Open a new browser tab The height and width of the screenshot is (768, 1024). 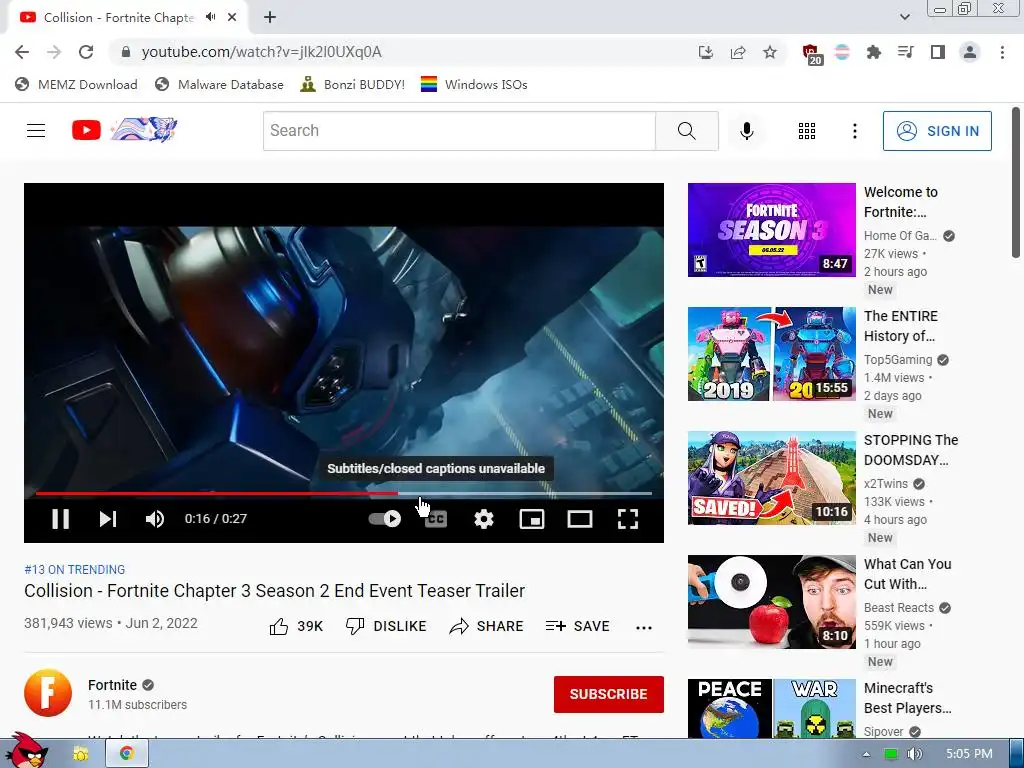270,18
